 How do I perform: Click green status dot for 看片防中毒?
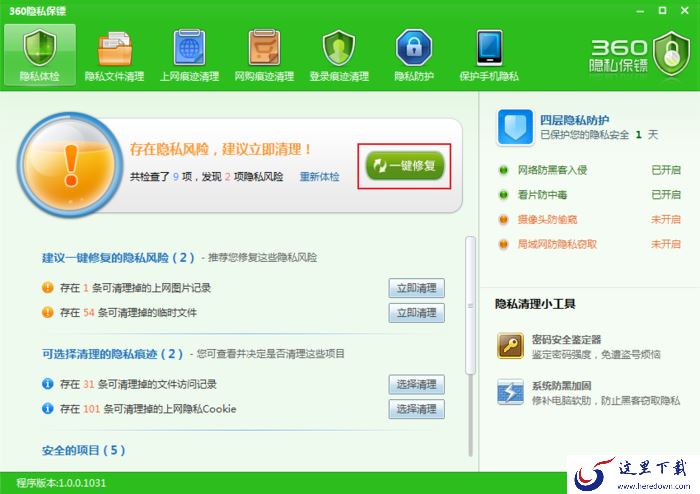point(504,195)
